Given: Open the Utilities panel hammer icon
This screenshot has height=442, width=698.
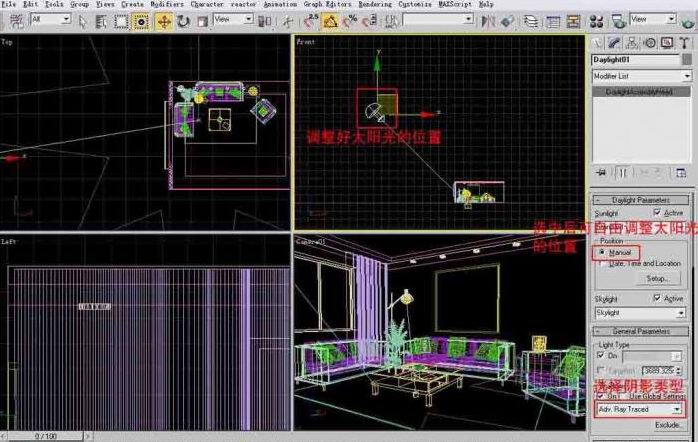Looking at the screenshot, I should (684, 43).
